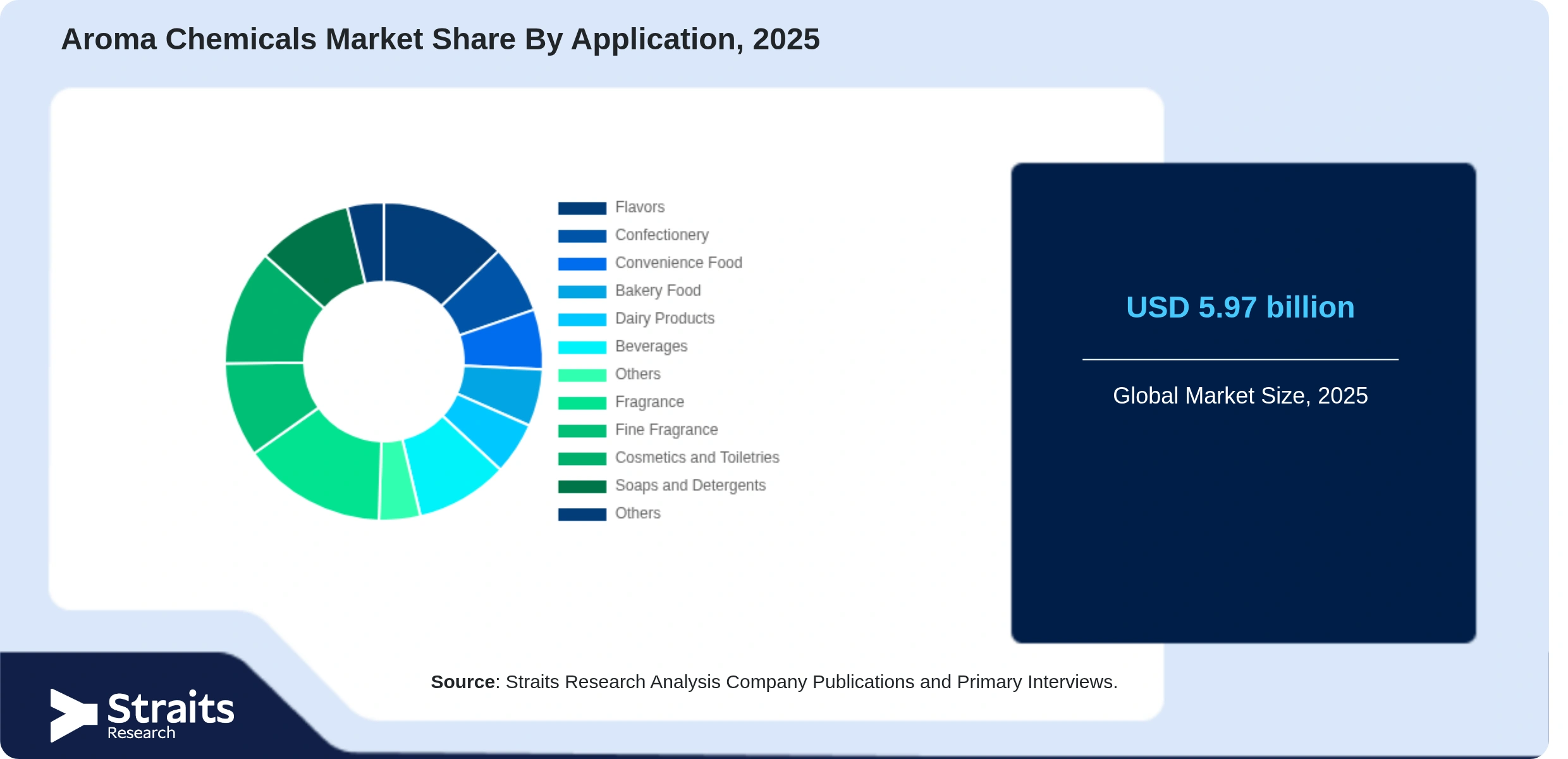Select the Convenience Food legend label
This screenshot has height=759, width=1568.
(x=678, y=262)
